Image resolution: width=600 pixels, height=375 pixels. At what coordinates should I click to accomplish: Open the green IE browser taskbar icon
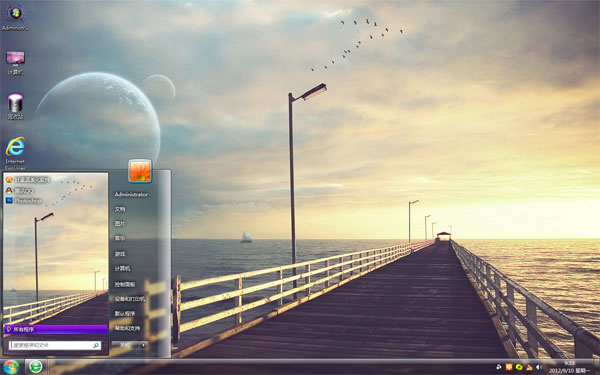tap(36, 367)
